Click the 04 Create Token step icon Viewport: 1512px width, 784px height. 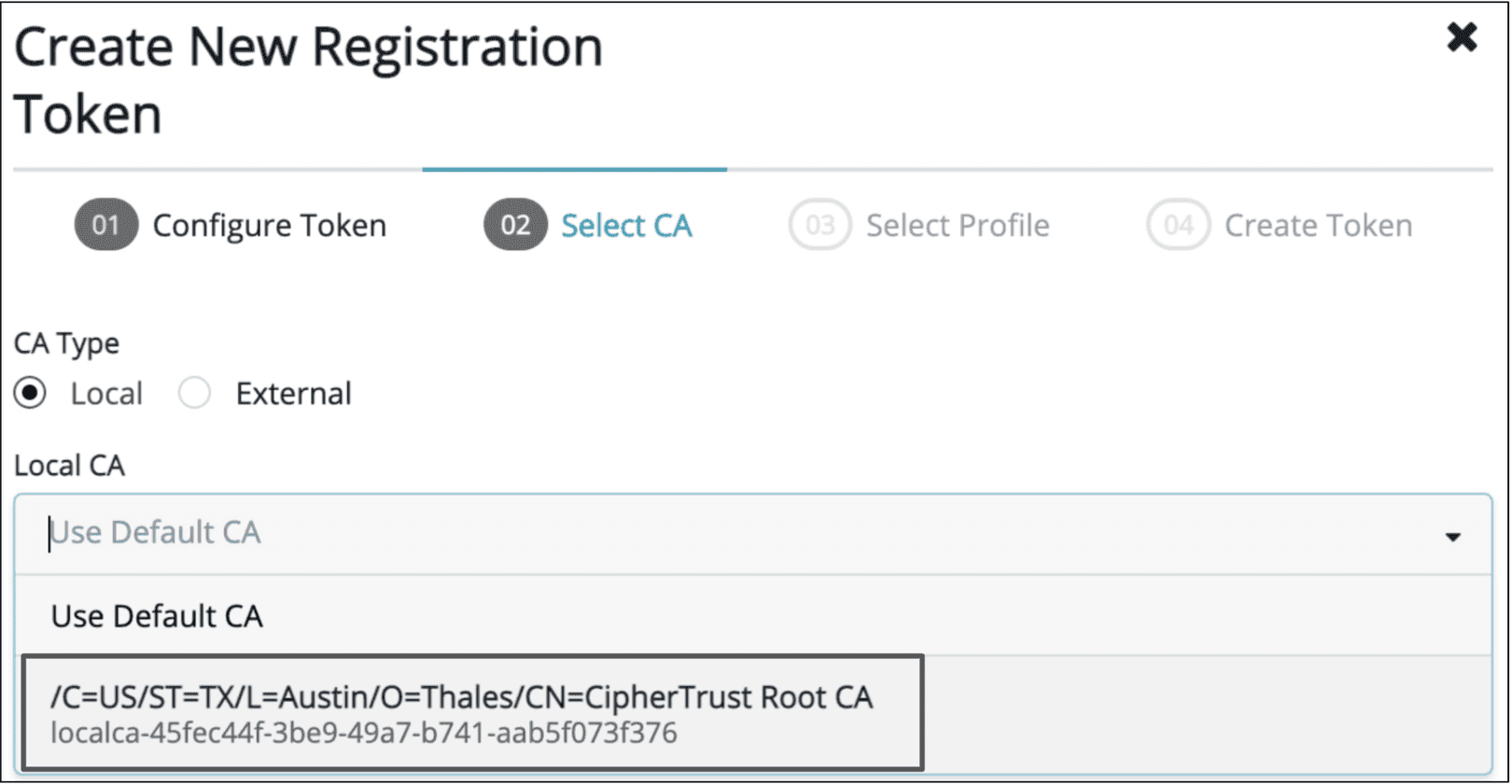click(x=1177, y=225)
